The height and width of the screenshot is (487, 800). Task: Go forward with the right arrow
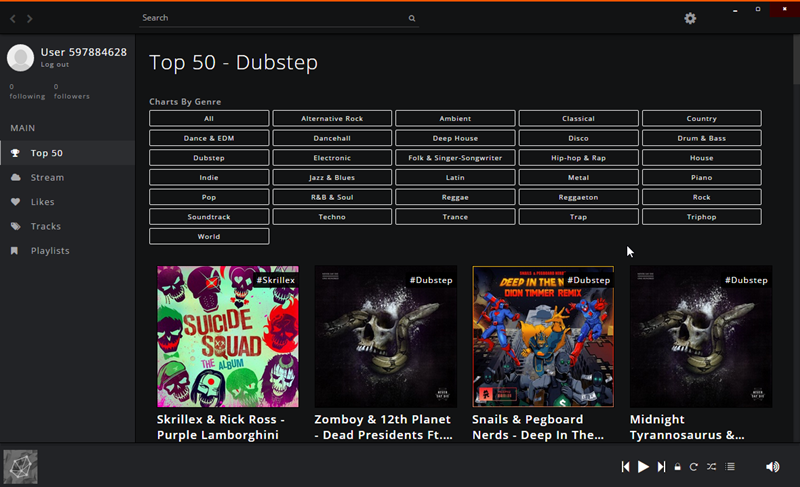click(x=30, y=19)
